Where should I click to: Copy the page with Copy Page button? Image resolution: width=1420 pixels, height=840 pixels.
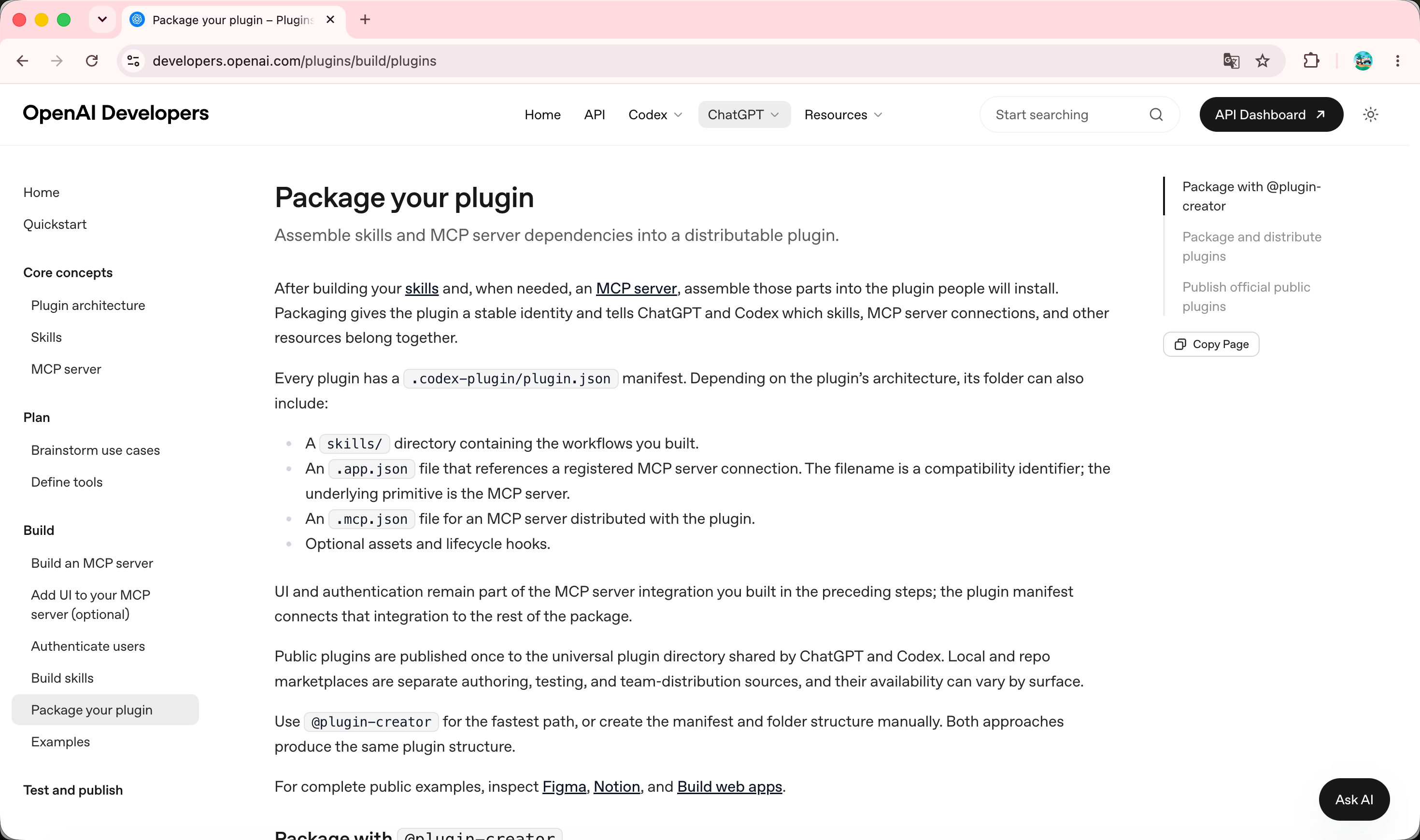(1211, 344)
